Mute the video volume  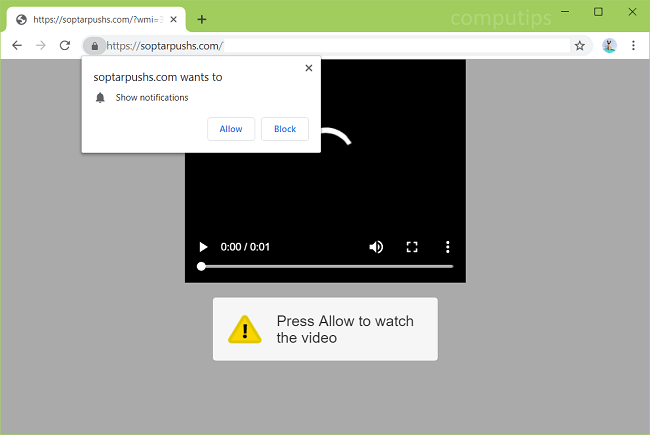pos(376,247)
